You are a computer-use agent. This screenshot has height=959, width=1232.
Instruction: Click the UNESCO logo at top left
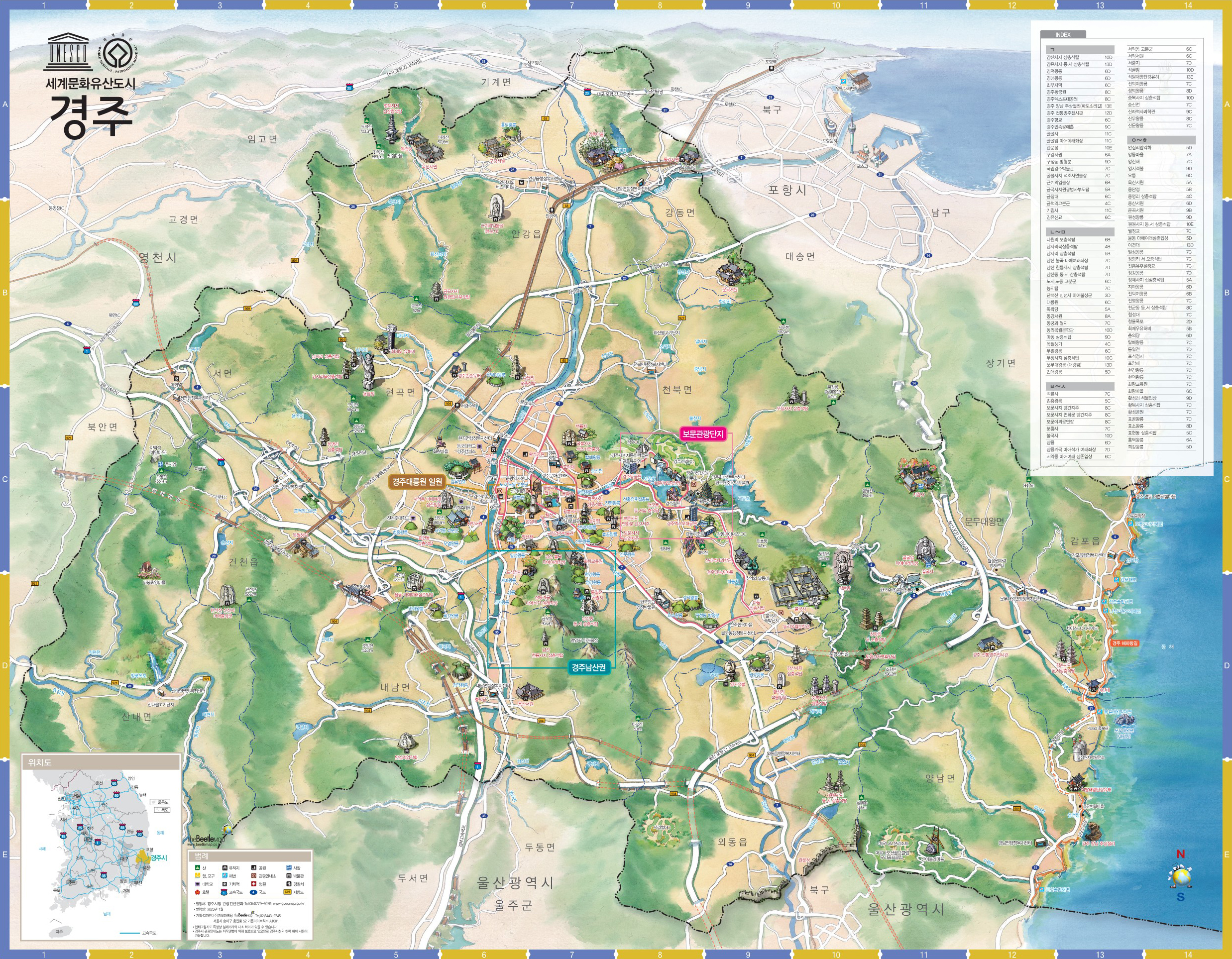(x=67, y=52)
